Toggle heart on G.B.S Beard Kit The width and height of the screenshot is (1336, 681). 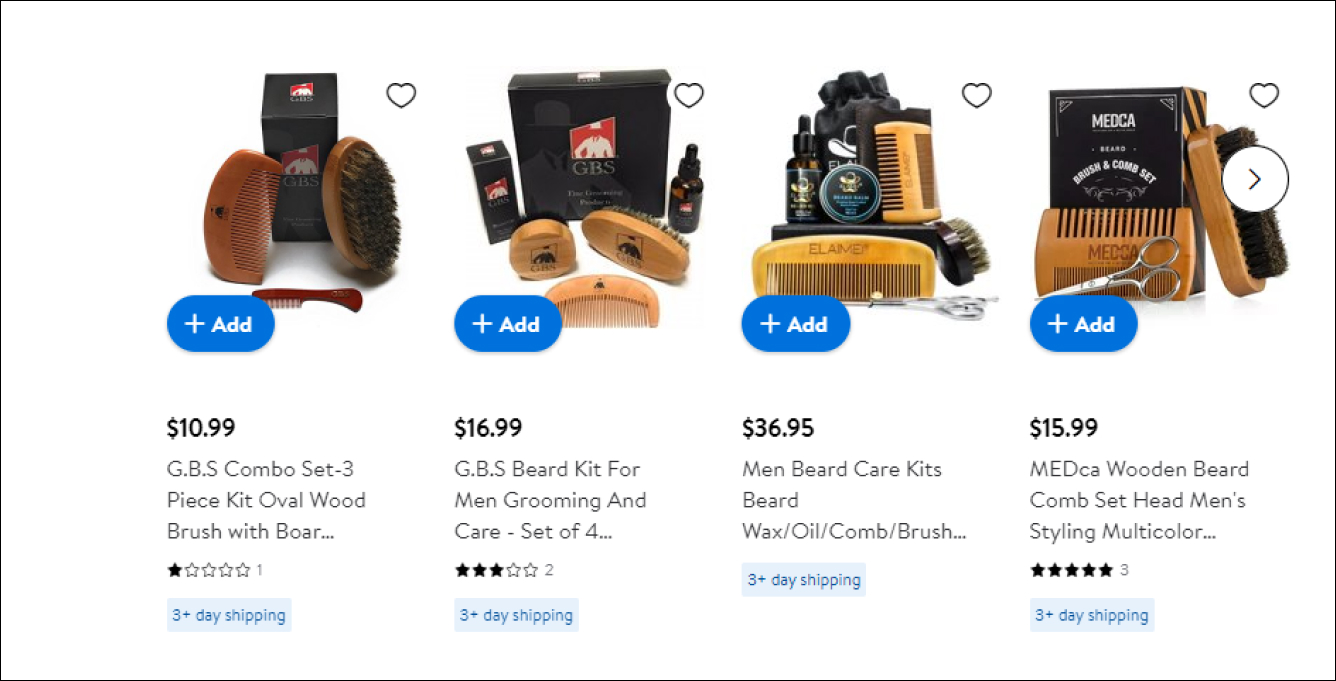click(689, 96)
